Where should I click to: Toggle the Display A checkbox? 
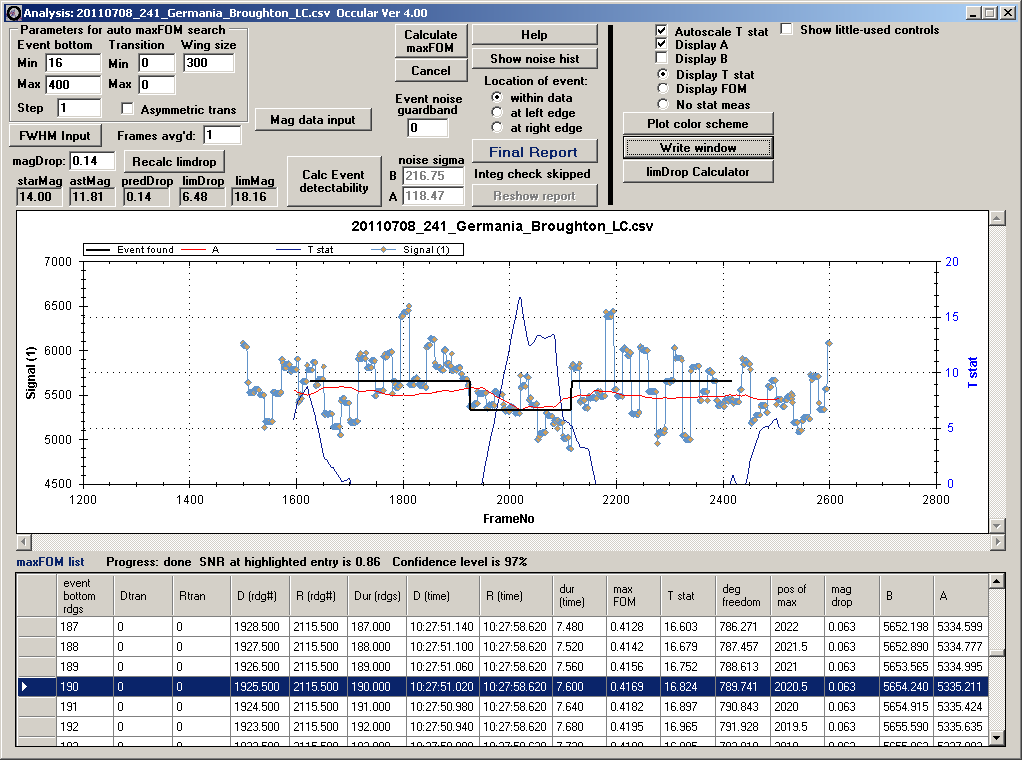(x=661, y=44)
